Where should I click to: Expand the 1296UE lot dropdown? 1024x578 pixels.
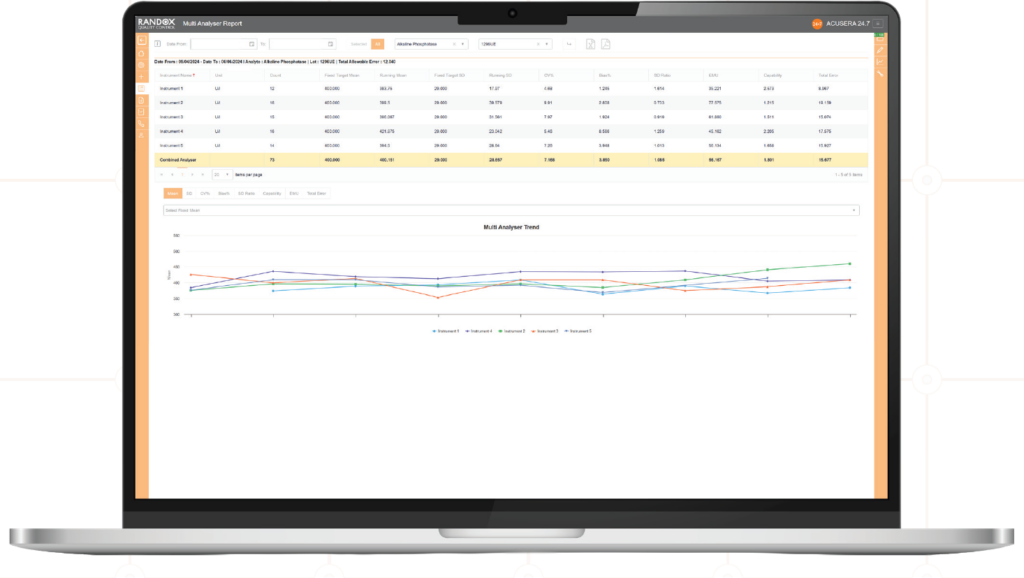point(547,44)
